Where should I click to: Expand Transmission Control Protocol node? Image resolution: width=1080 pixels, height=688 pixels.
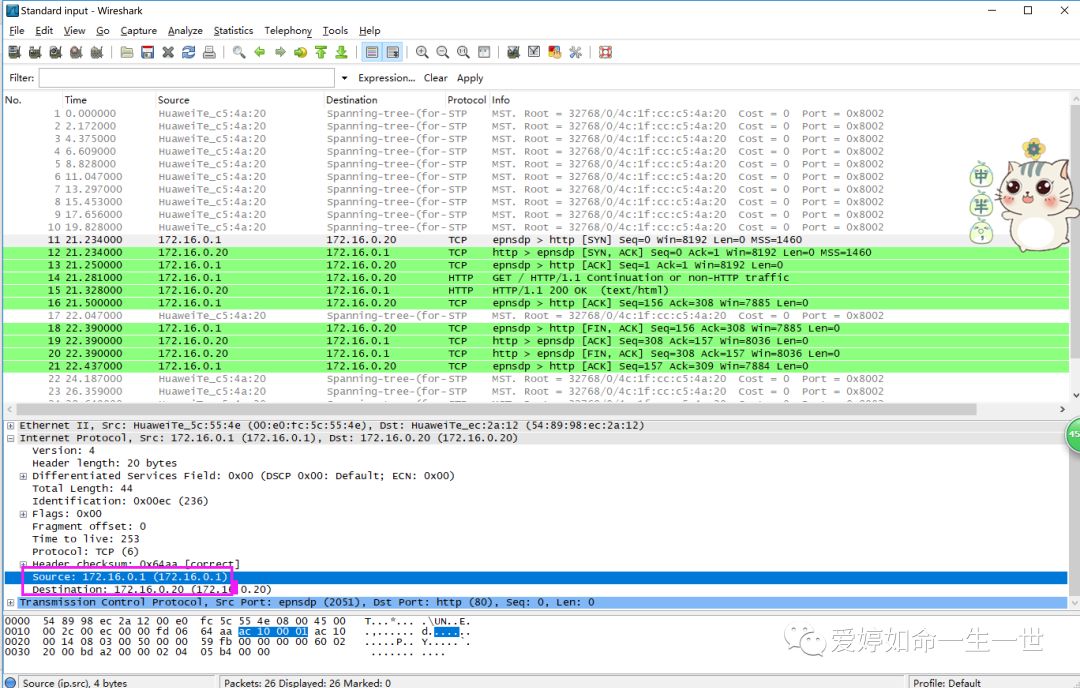[x=10, y=602]
